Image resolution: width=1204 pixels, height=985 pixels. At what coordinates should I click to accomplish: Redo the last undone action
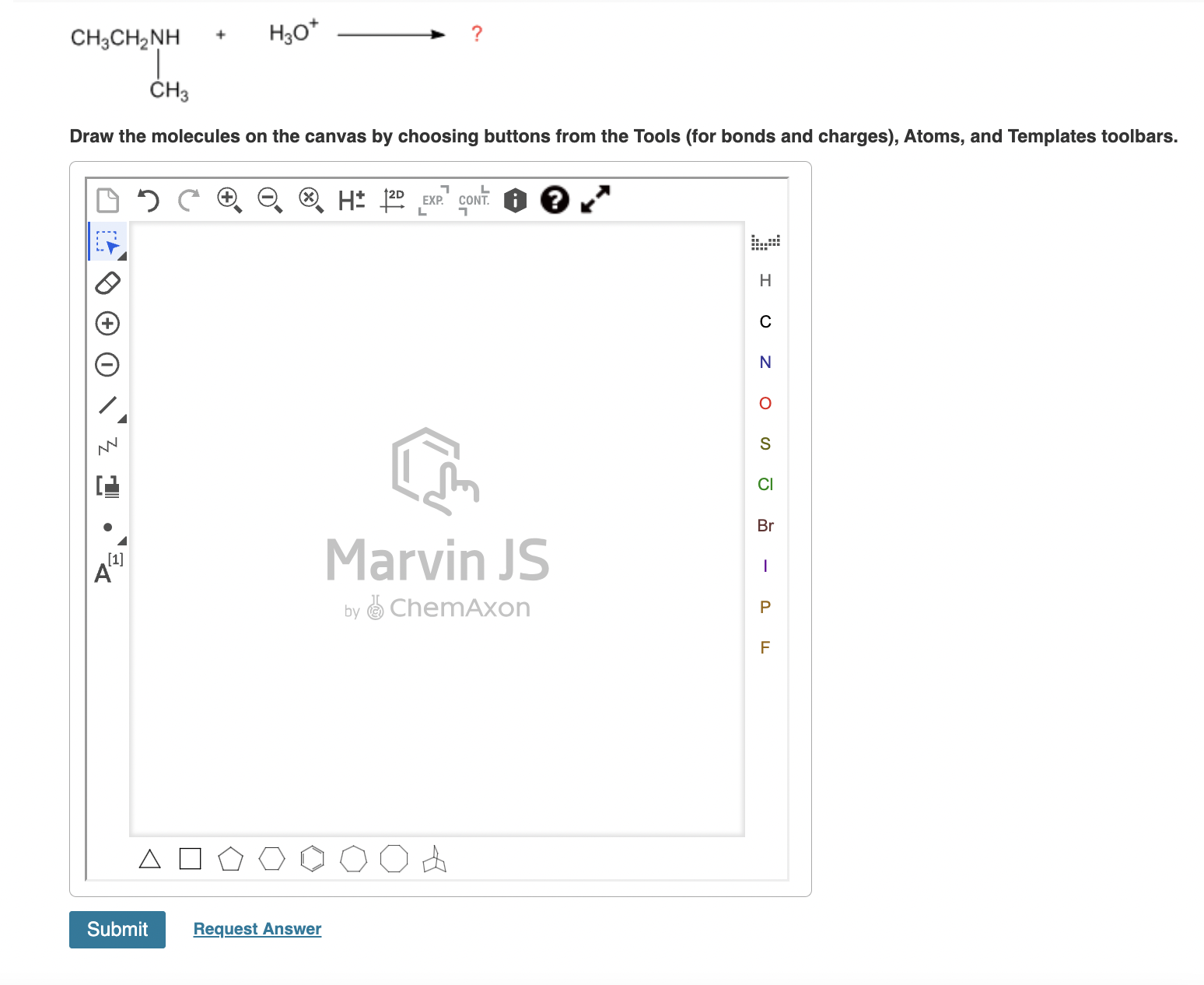pos(188,200)
